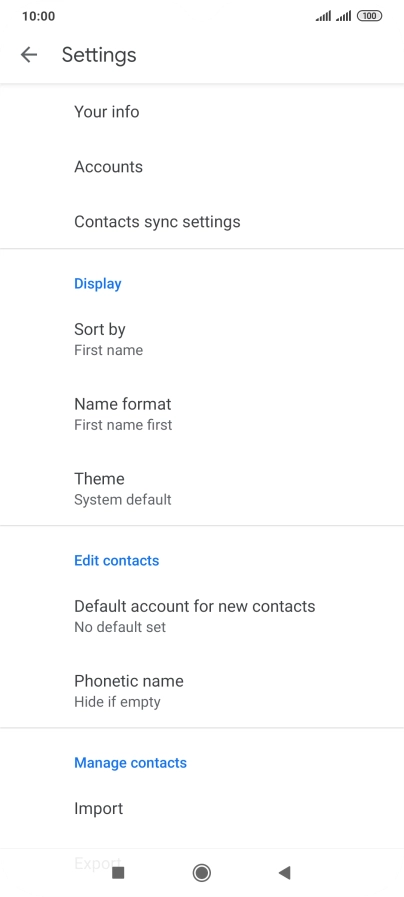Tap the Settings title text
The image size is (404, 897).
[x=99, y=55]
